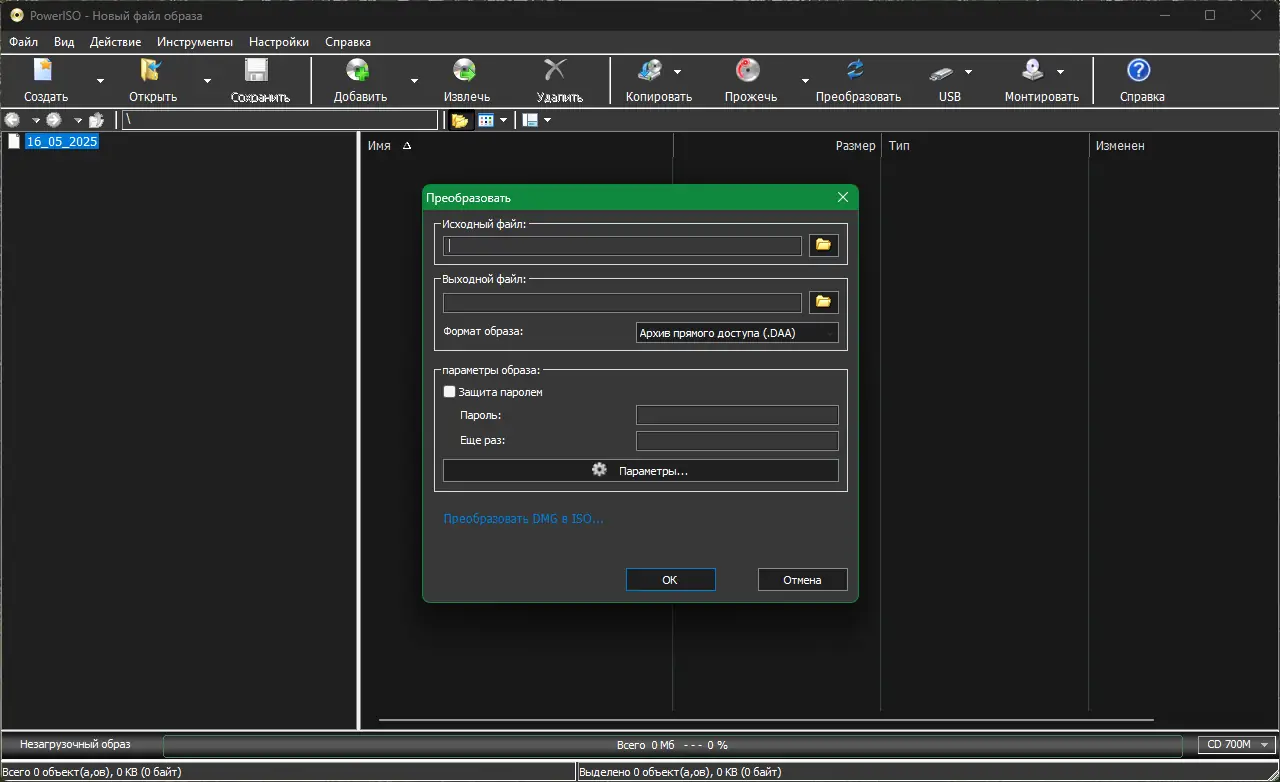The image size is (1280, 782).
Task: Open the Действие menu
Action: [x=115, y=42]
